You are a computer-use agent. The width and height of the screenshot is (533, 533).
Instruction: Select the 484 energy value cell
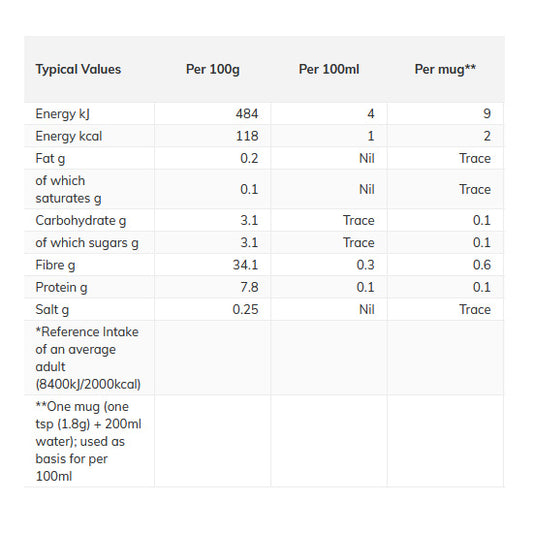pos(247,114)
